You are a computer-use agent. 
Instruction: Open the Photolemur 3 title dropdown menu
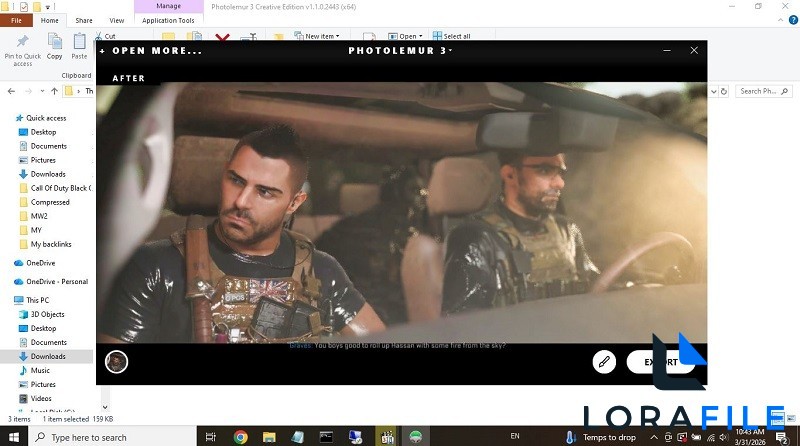(400, 50)
